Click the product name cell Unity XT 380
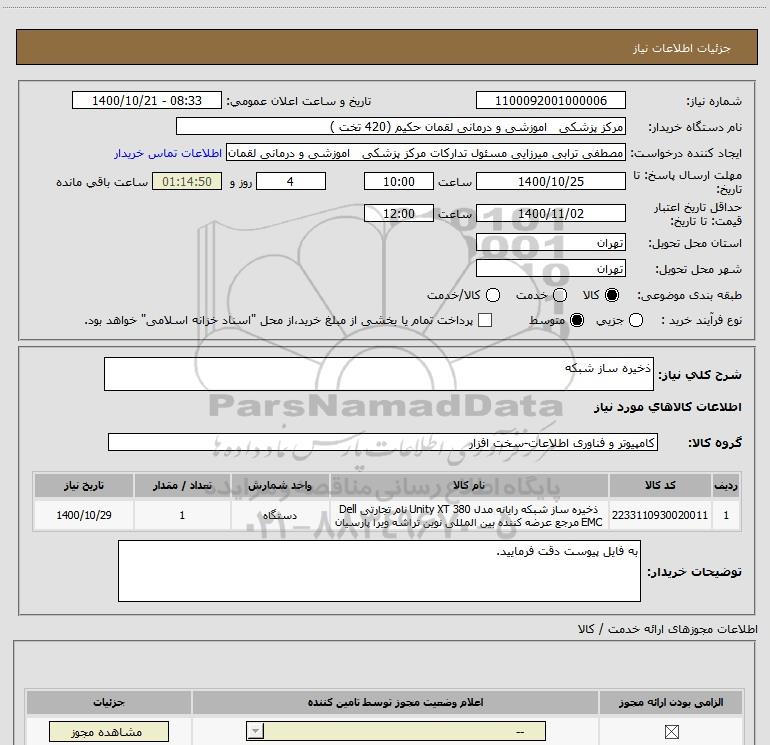Image resolution: width=770 pixels, height=745 pixels. point(468,515)
